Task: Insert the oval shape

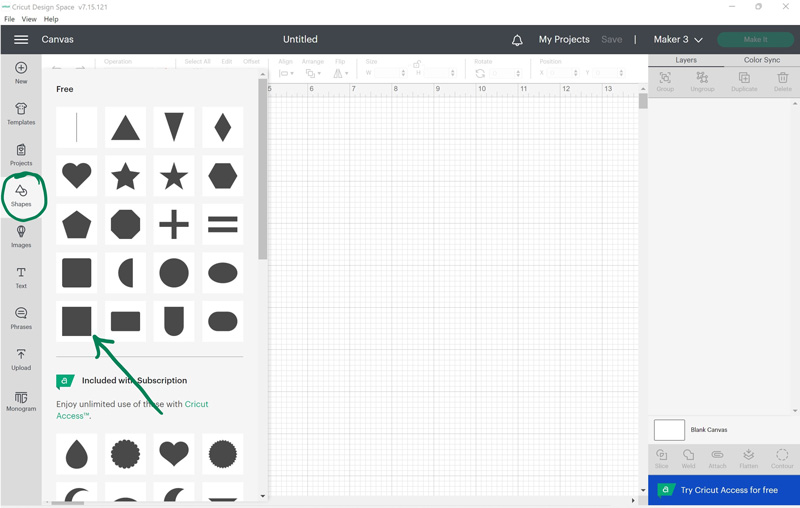Action: coord(222,273)
